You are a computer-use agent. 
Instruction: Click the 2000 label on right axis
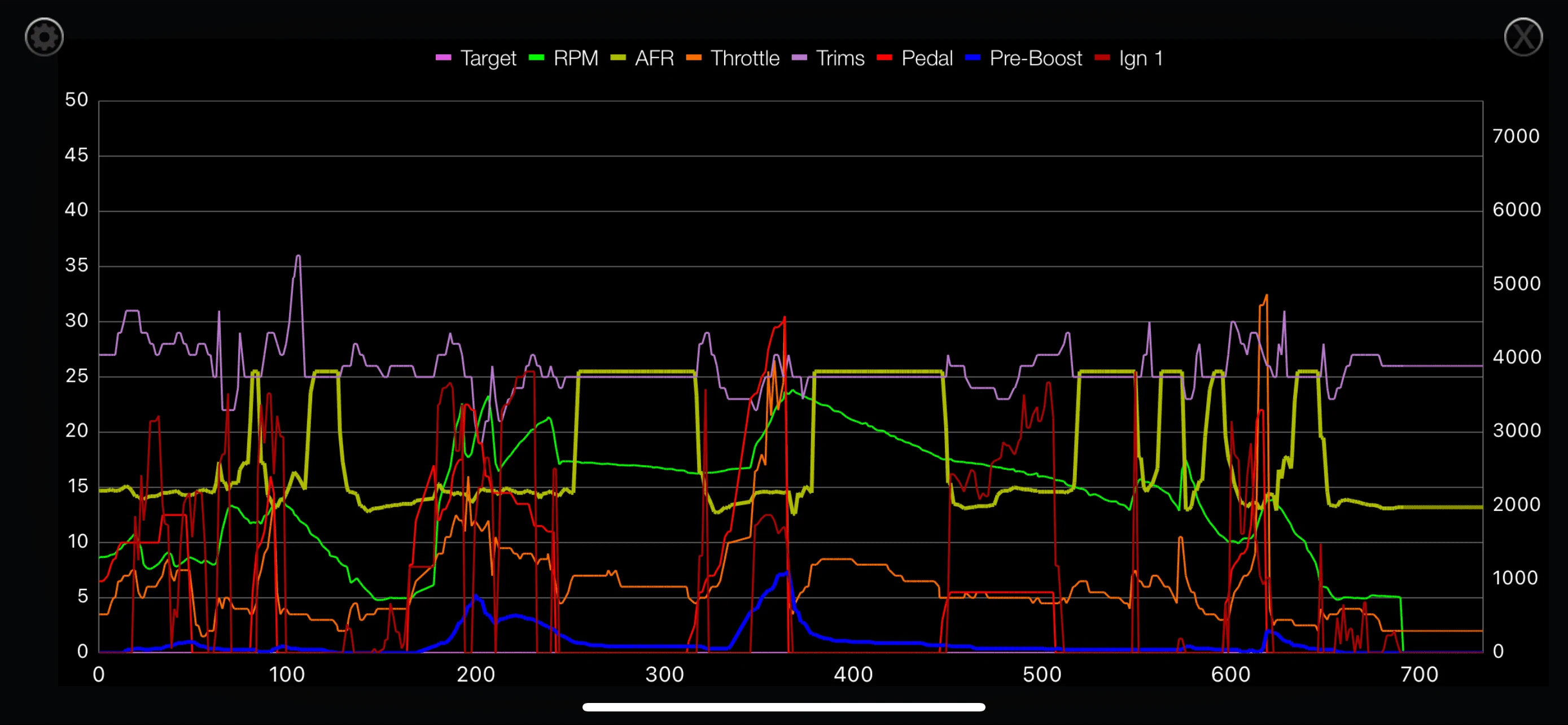(x=1516, y=504)
